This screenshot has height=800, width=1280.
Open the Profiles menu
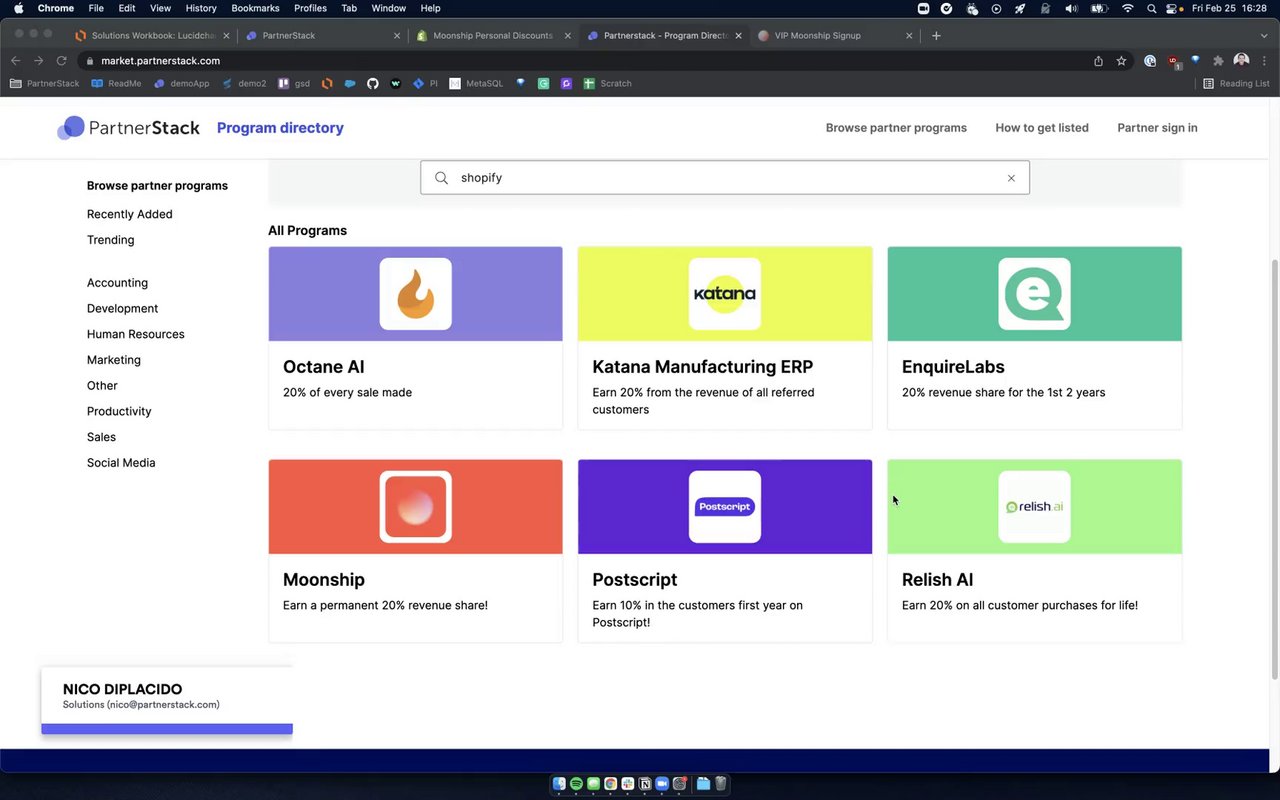click(x=310, y=8)
